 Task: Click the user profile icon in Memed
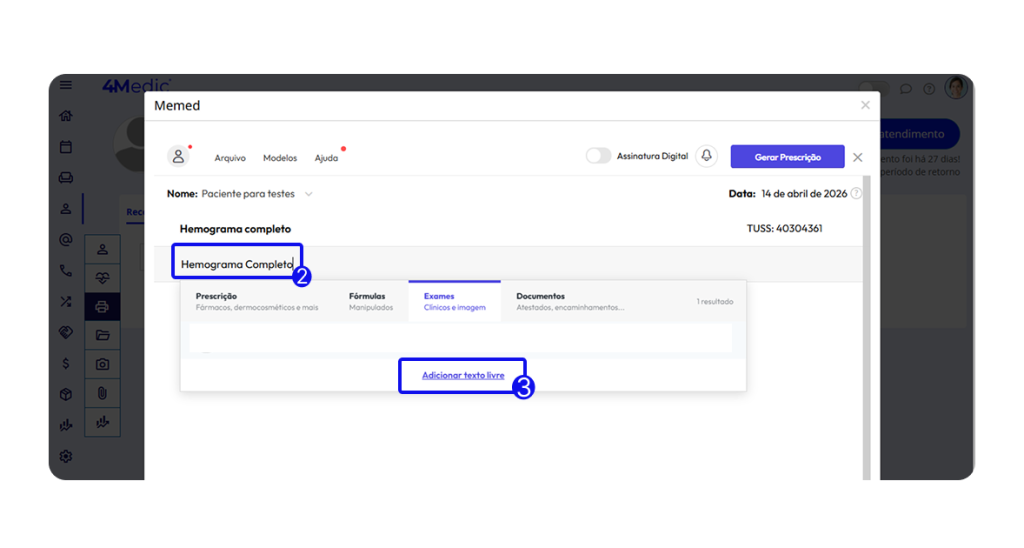click(178, 156)
